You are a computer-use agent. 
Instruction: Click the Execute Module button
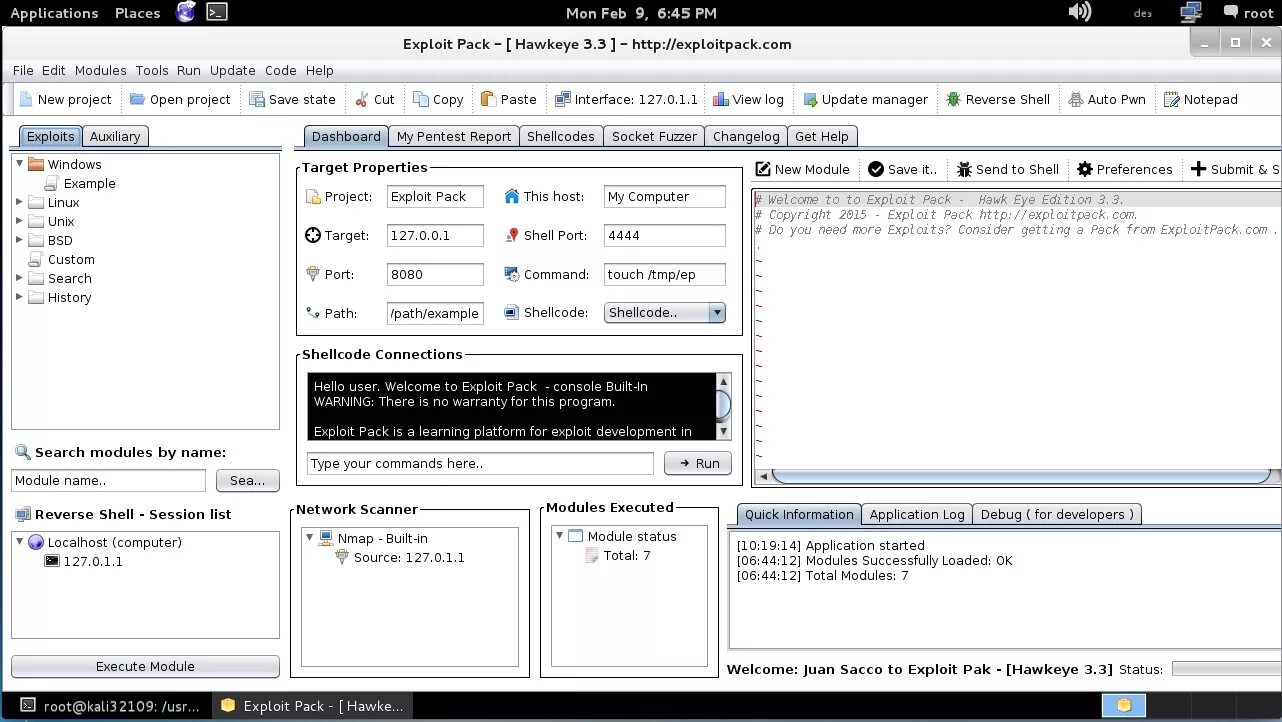145,666
